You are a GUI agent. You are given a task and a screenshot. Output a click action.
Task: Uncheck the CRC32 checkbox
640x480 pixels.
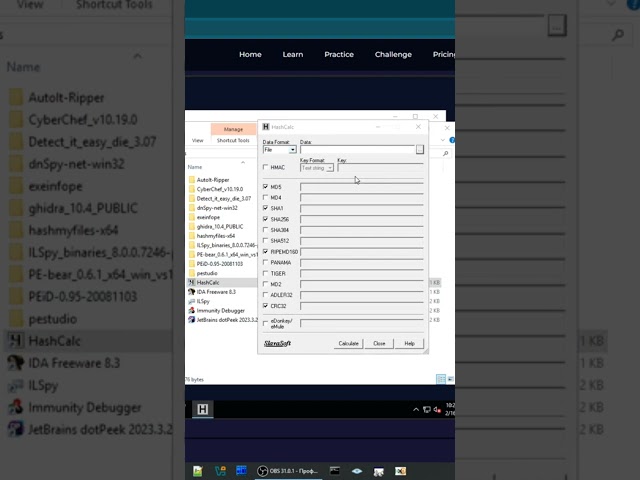266,306
